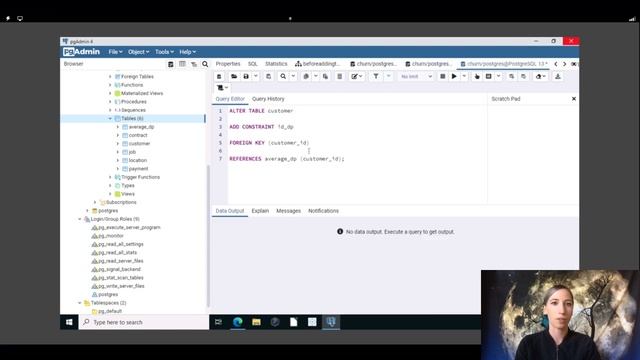Image resolution: width=640 pixels, height=360 pixels.
Task: Click the Open File folder icon
Action: [234, 76]
